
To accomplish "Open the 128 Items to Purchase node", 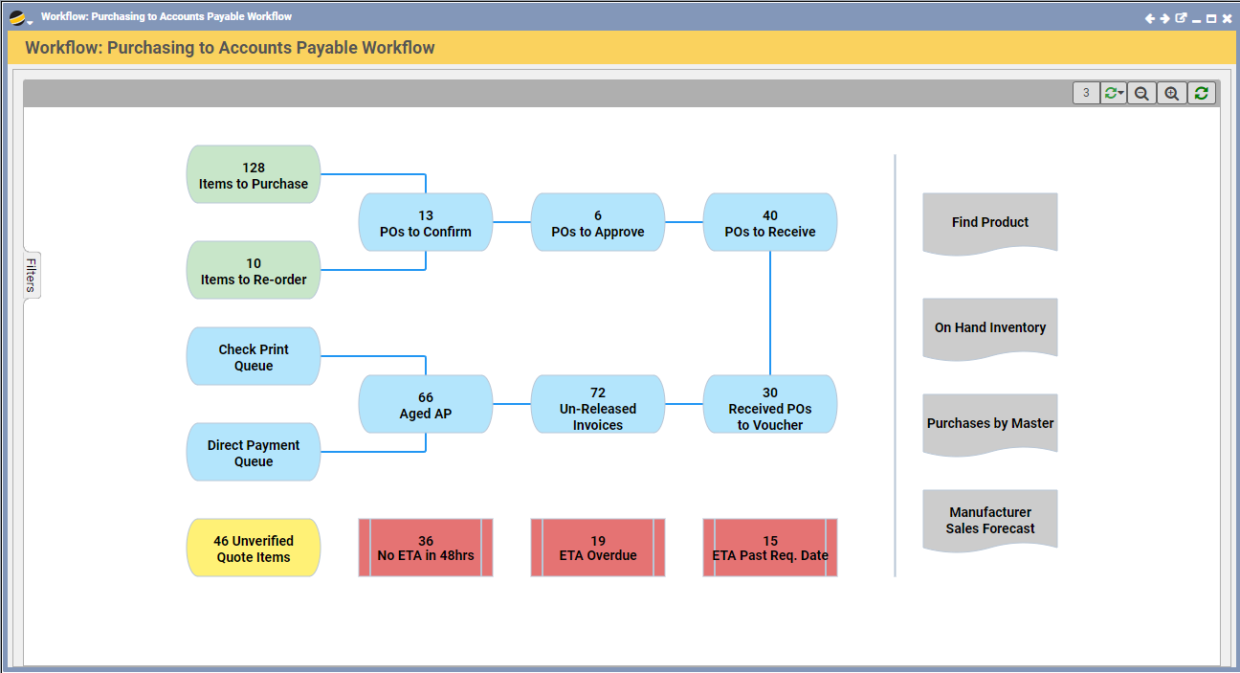I will (x=252, y=174).
